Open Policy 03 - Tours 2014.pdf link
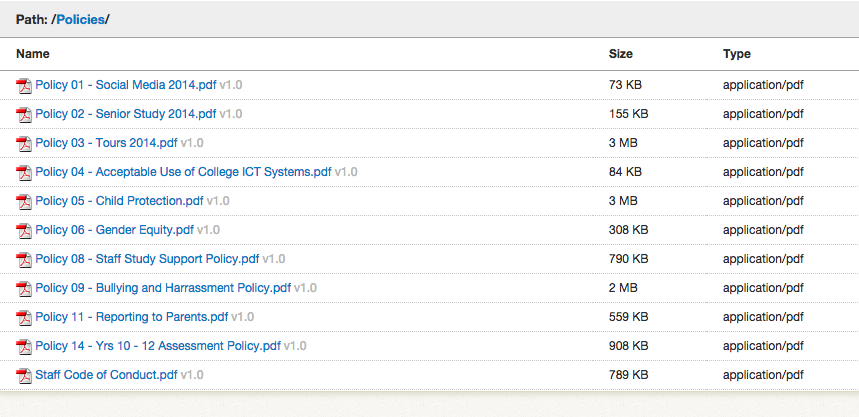Screen dimensions: 859x417 pos(106,143)
